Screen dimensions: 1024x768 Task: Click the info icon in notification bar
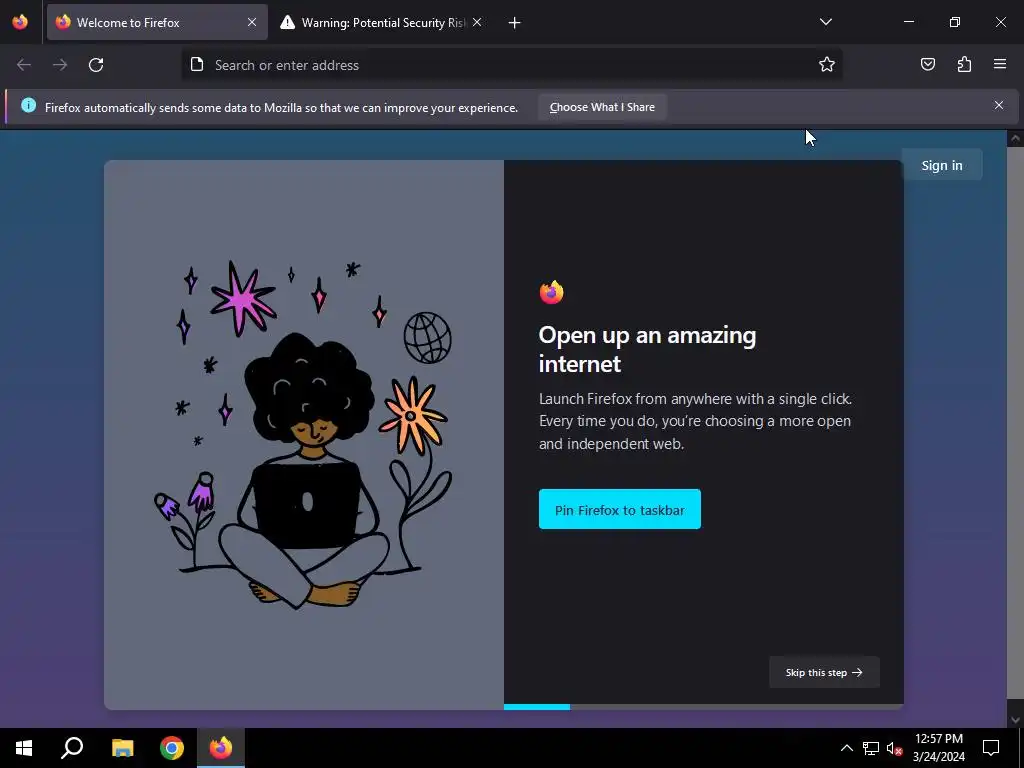tap(29, 105)
